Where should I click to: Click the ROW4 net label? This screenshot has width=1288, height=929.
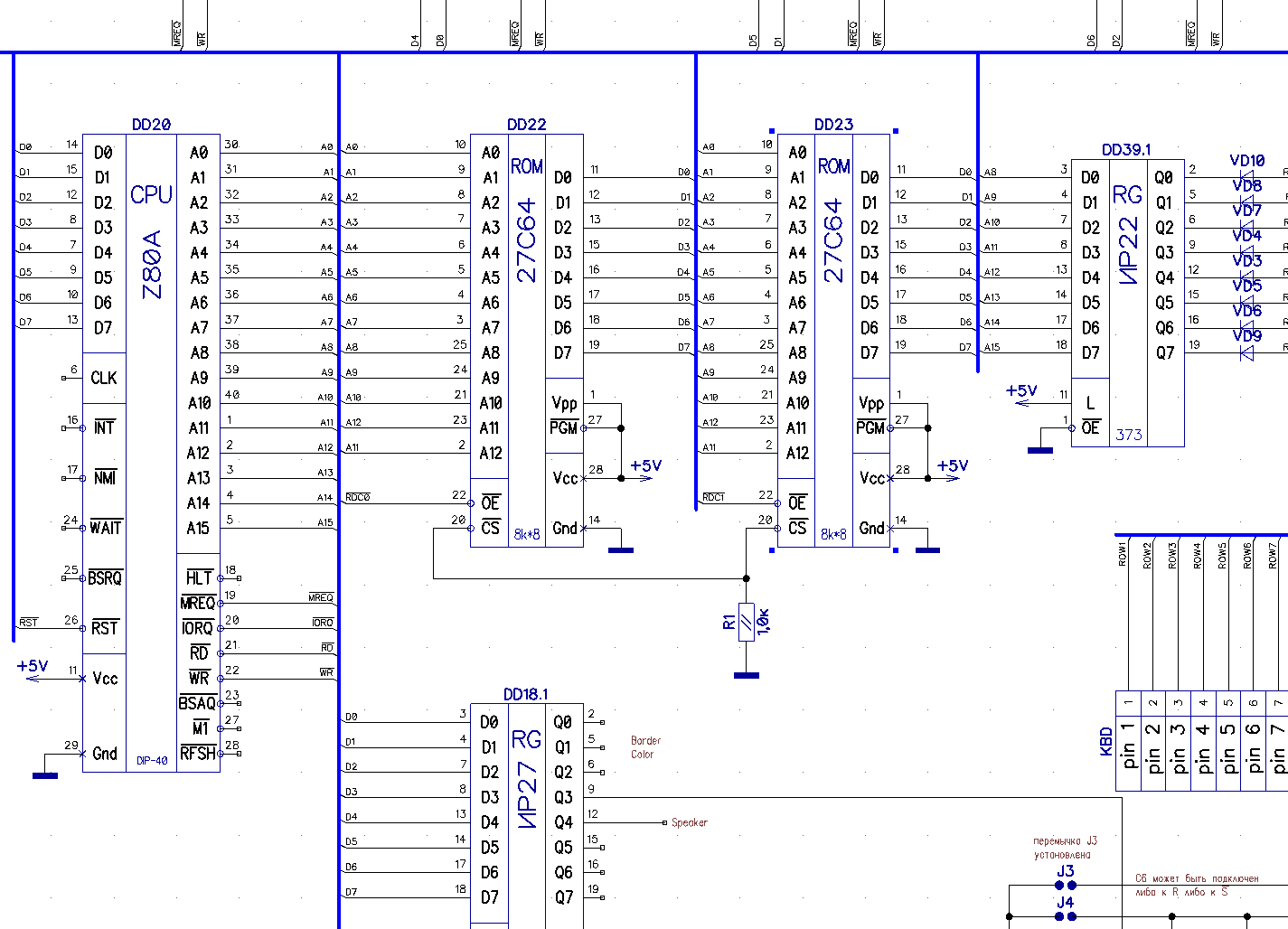[1197, 555]
